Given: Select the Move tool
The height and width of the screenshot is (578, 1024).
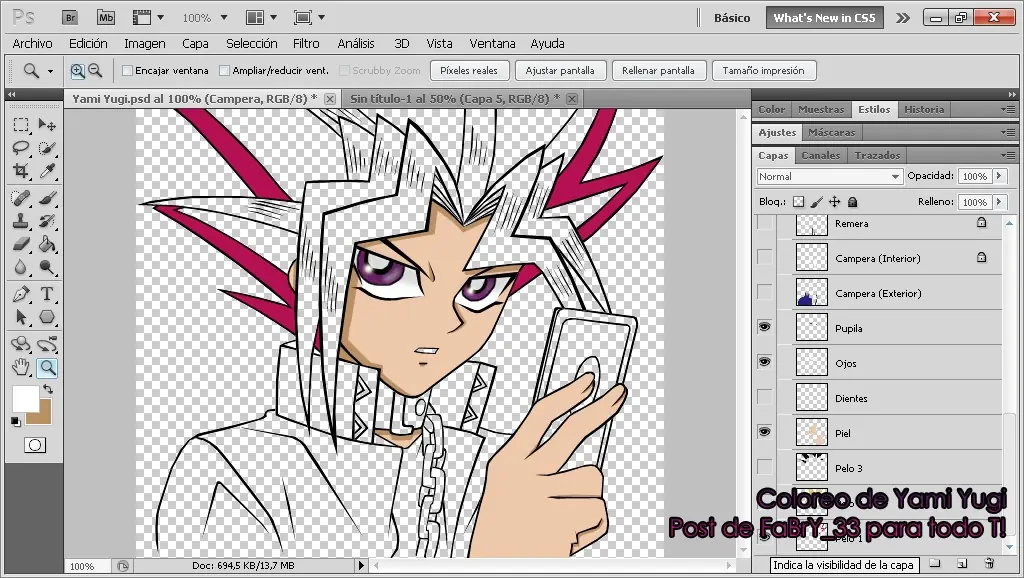Looking at the screenshot, I should tap(48, 124).
